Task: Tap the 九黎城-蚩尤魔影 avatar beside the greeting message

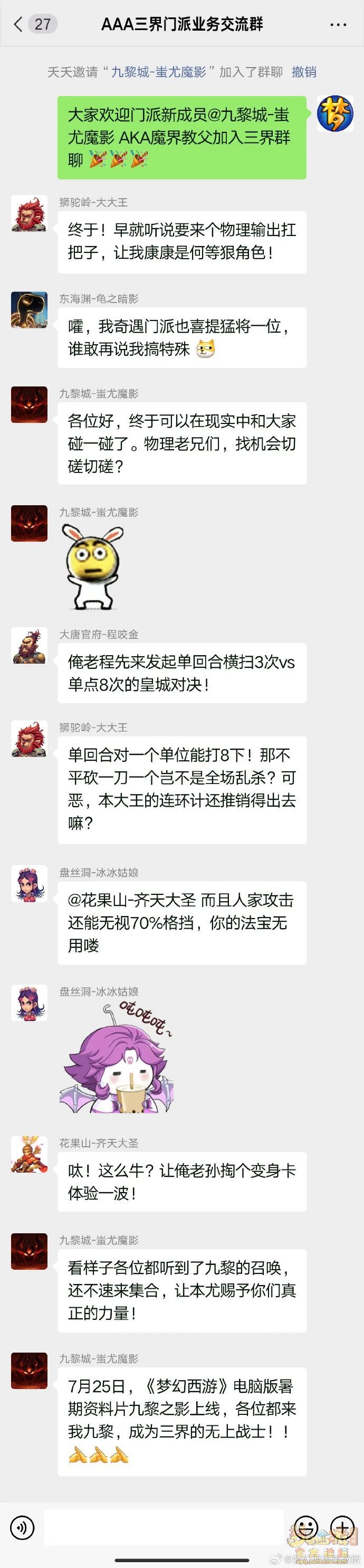Action: [29, 405]
